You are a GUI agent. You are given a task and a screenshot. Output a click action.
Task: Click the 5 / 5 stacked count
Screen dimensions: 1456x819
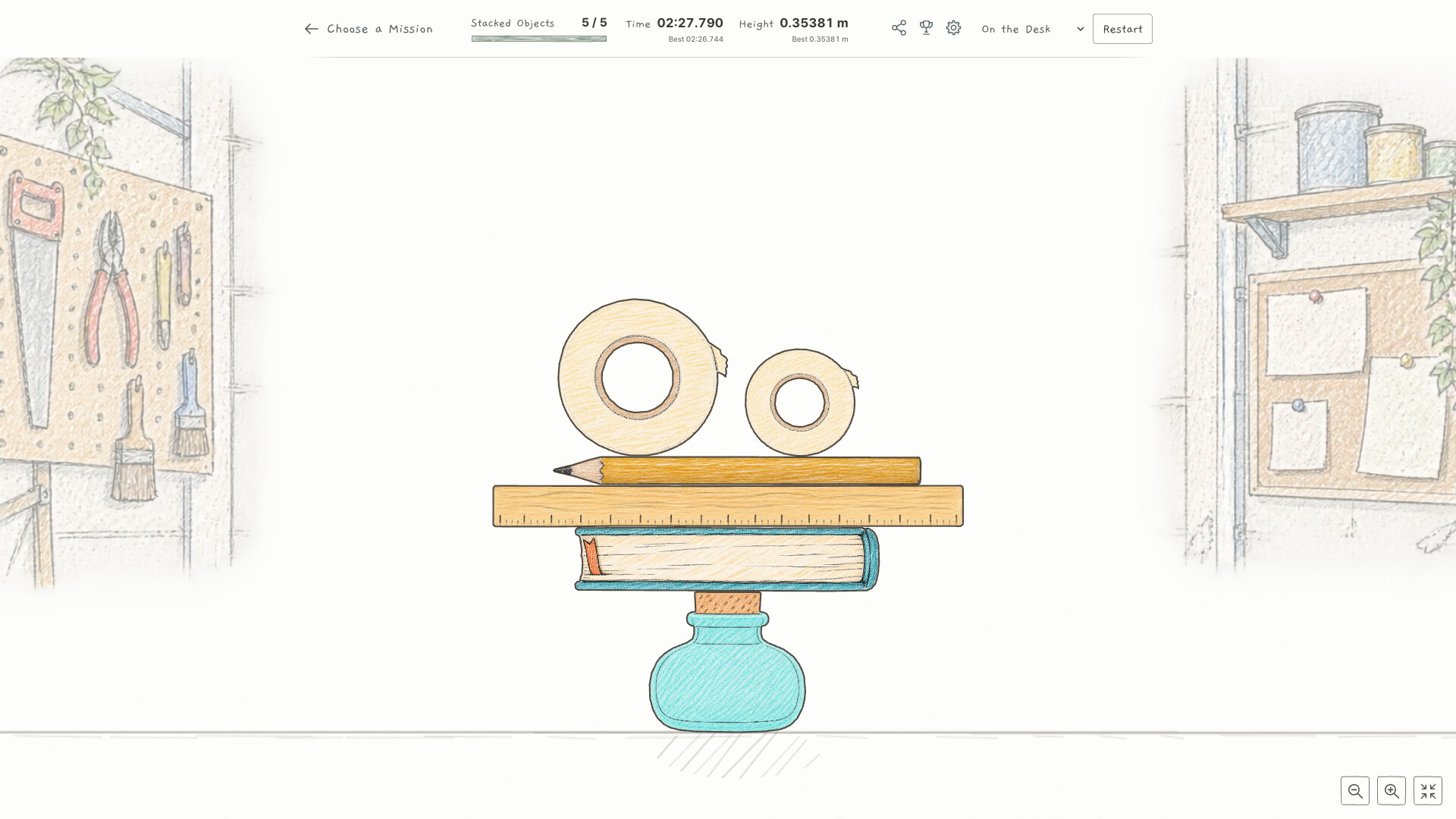[595, 23]
